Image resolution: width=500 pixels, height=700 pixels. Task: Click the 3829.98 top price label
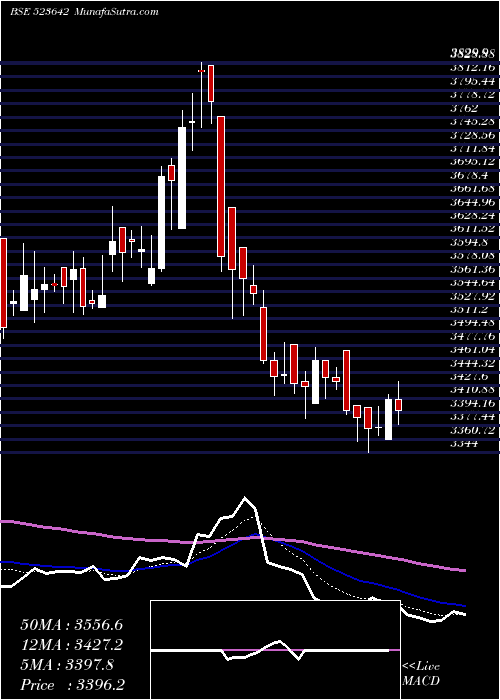pos(472,54)
